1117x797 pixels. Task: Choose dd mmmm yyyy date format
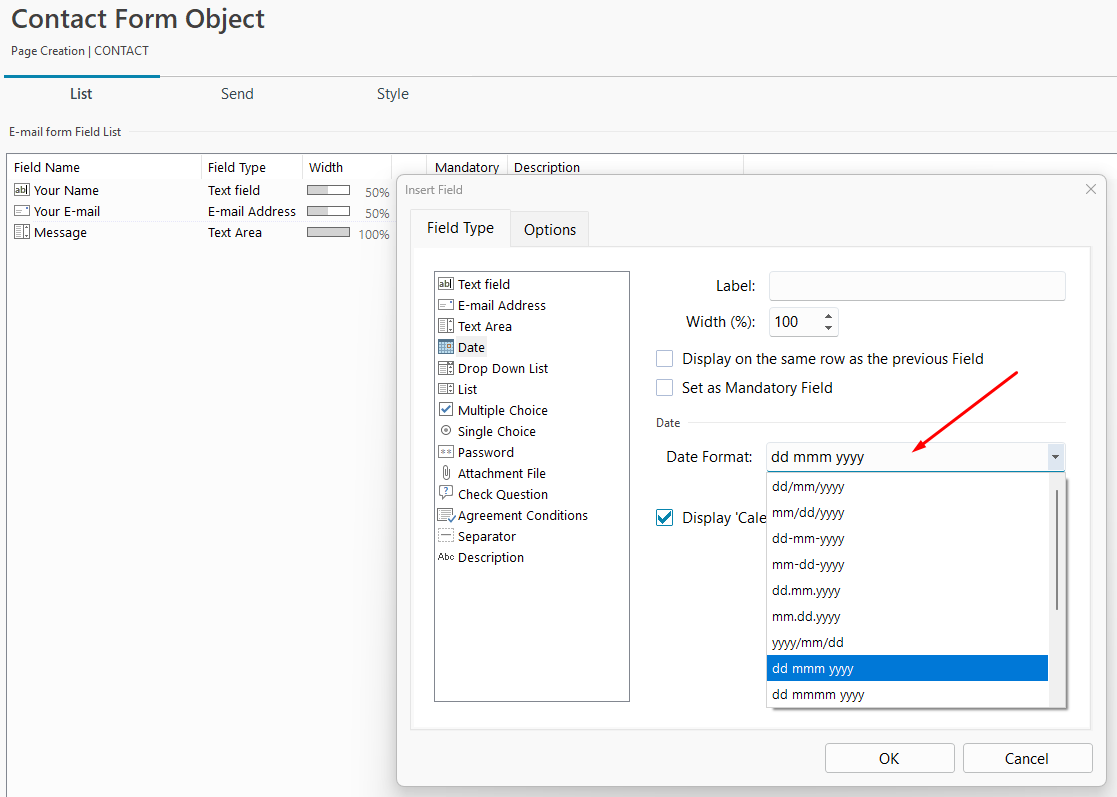click(x=907, y=694)
